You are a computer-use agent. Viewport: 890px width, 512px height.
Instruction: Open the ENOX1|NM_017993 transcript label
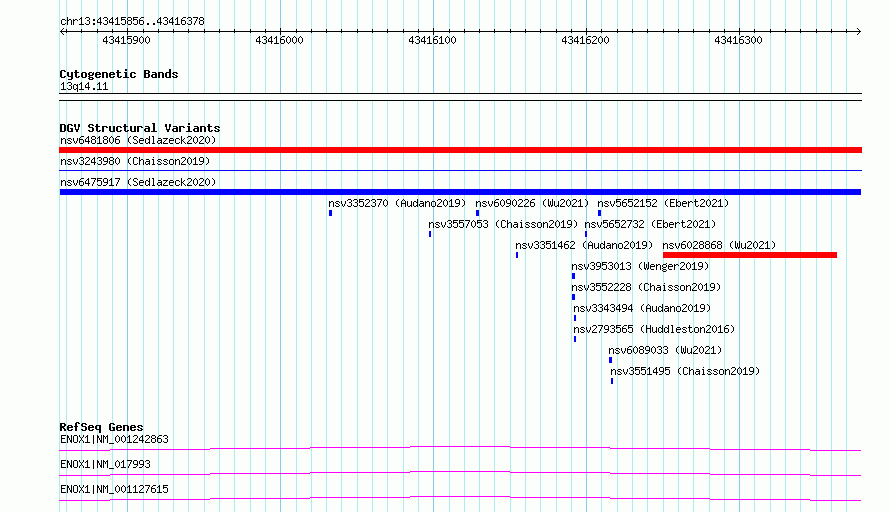coord(105,464)
